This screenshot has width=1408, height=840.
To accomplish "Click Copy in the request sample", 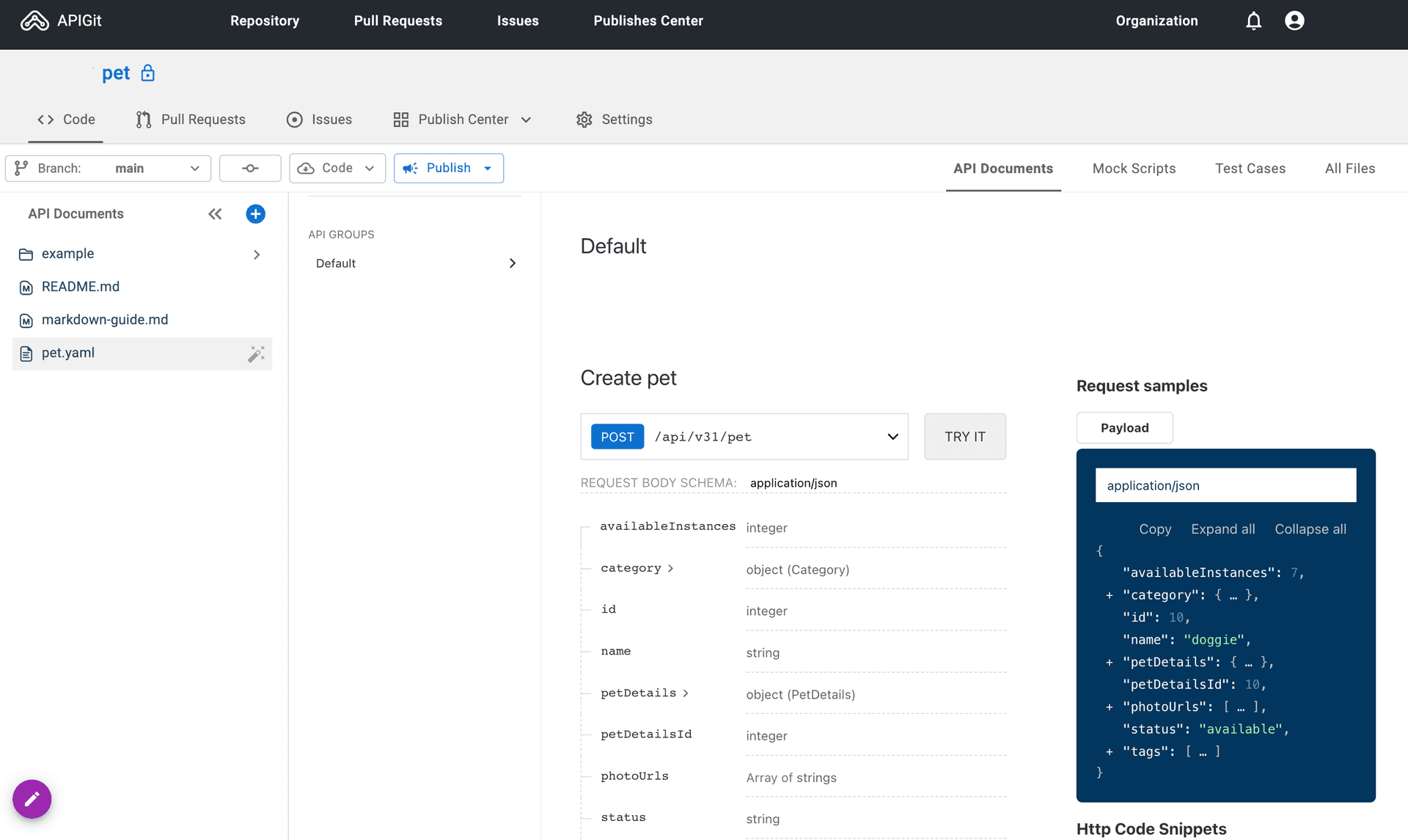I will (x=1154, y=529).
